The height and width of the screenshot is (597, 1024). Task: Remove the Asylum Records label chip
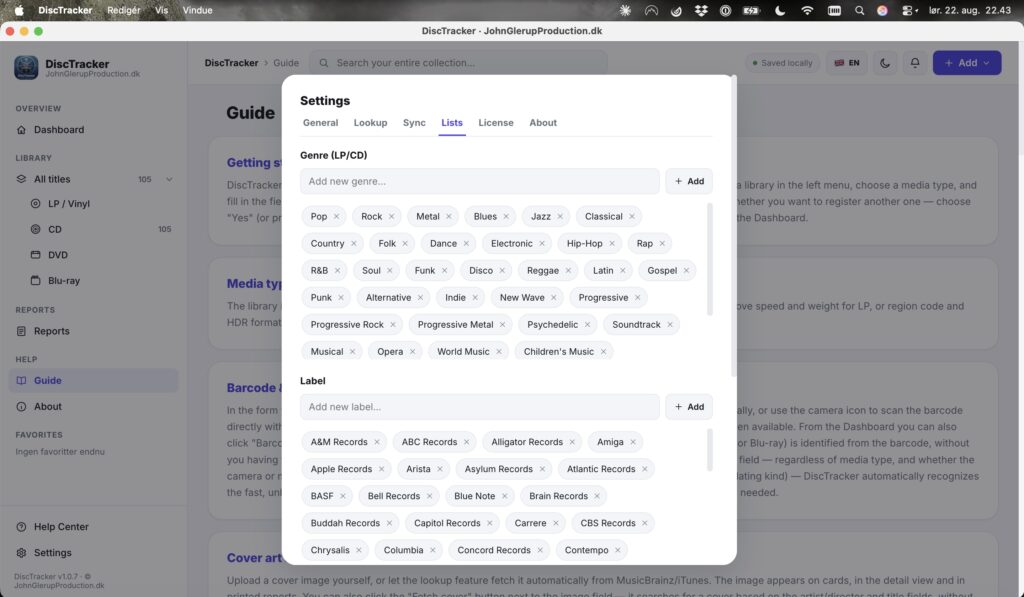(542, 469)
